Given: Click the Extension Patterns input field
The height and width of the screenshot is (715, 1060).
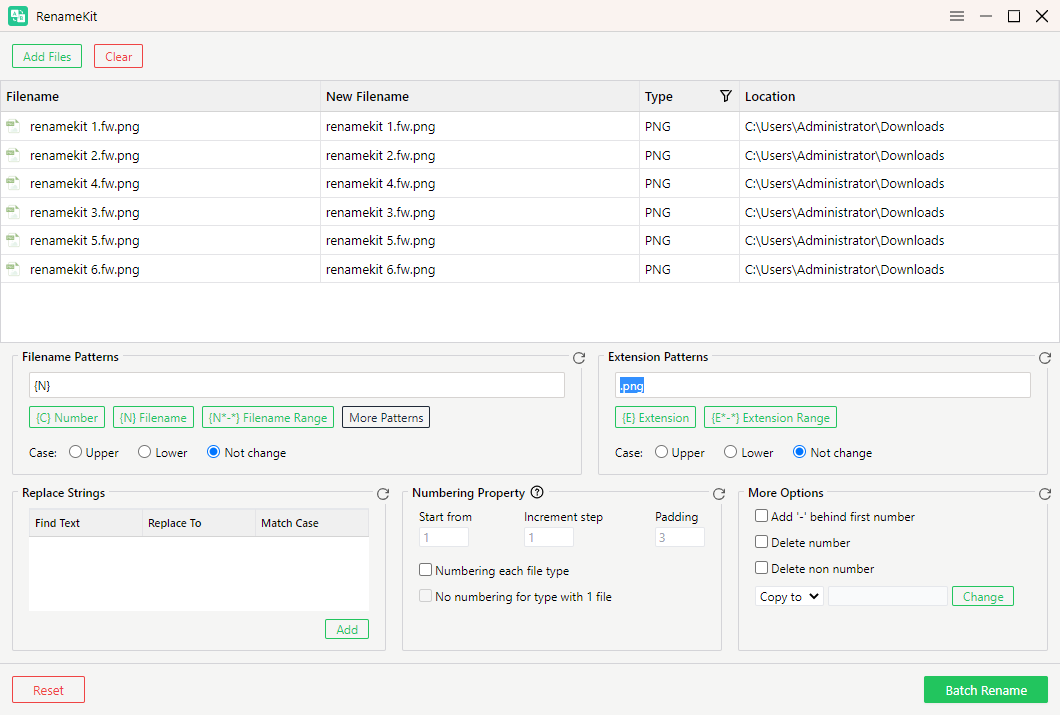Looking at the screenshot, I should tap(823, 385).
